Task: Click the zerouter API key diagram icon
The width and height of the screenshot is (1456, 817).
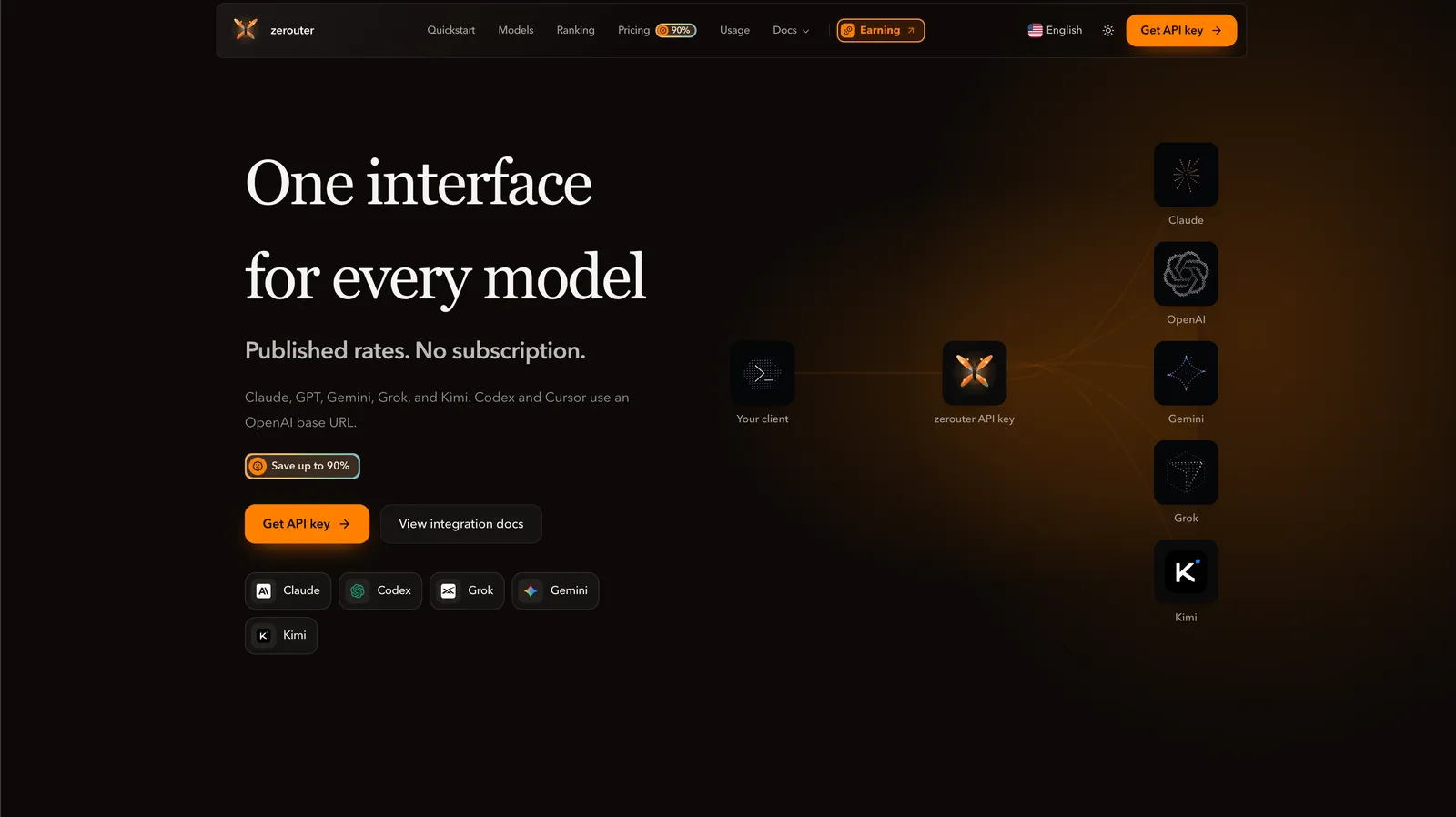Action: pos(975,373)
